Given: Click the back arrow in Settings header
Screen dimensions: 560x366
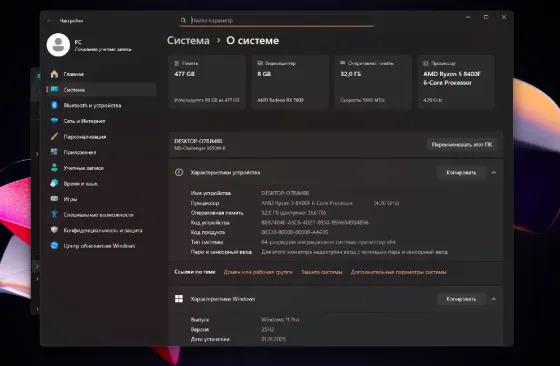Looking at the screenshot, I should click(49, 21).
